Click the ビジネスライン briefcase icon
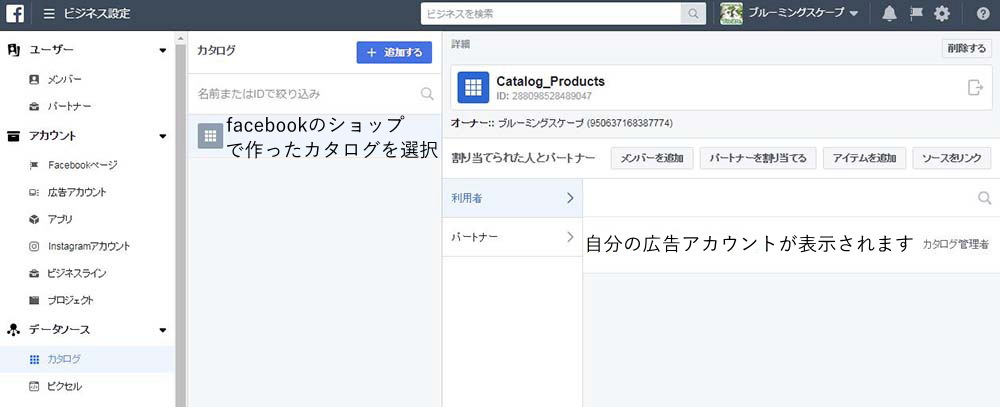The height and width of the screenshot is (407, 1000). click(34, 273)
